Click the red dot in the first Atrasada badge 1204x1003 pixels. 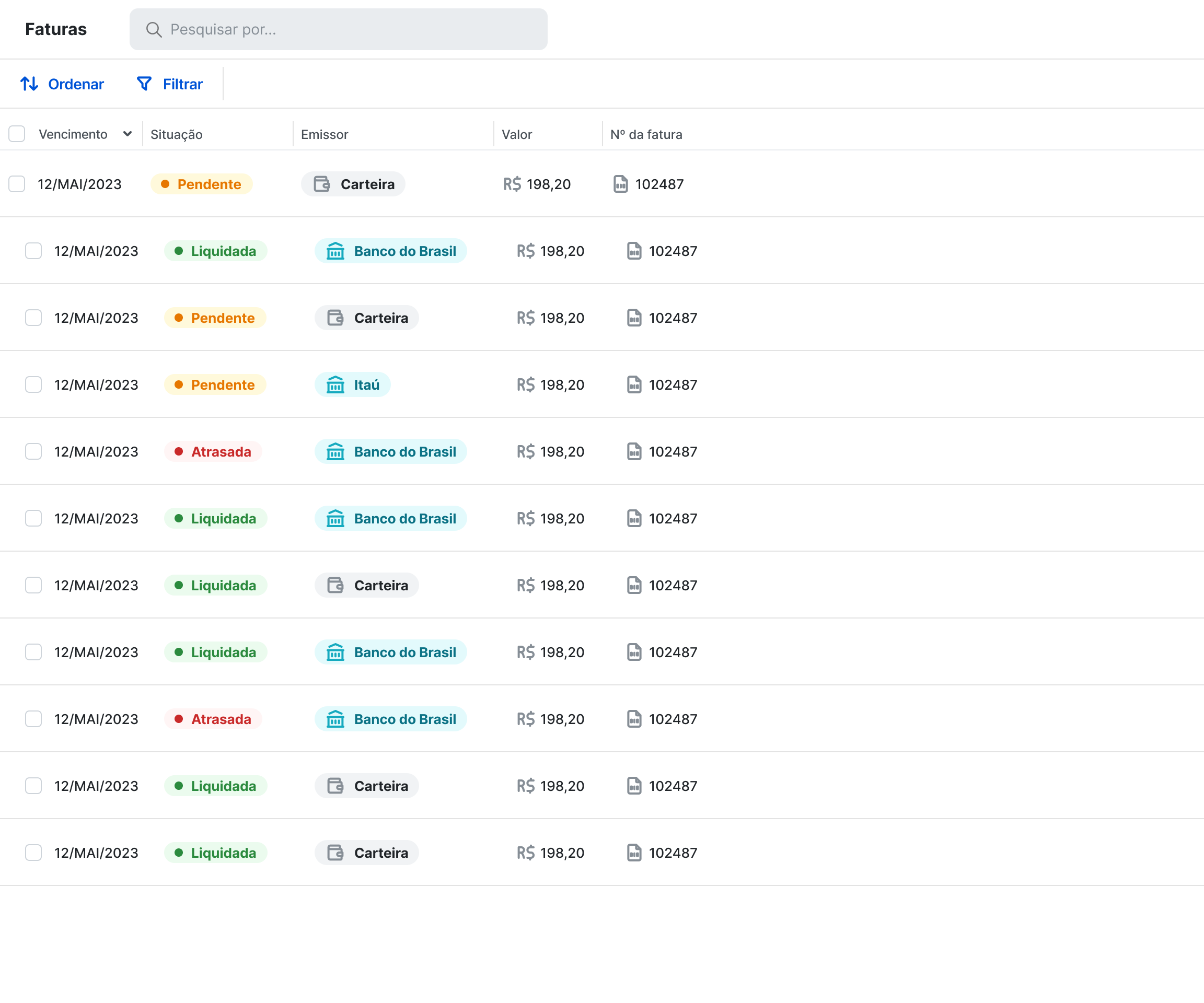[178, 452]
